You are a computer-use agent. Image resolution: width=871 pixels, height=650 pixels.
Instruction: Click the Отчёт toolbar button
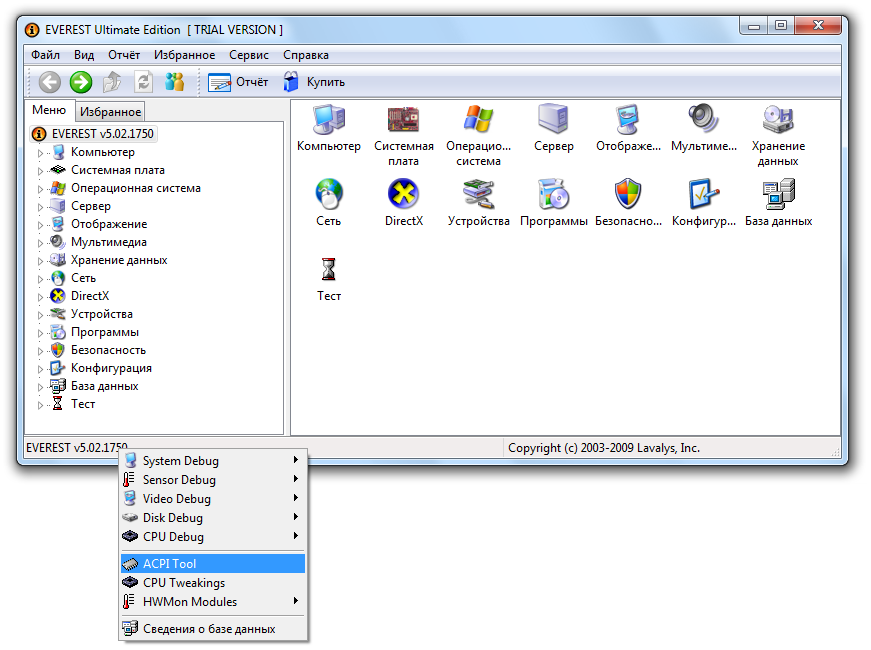239,82
